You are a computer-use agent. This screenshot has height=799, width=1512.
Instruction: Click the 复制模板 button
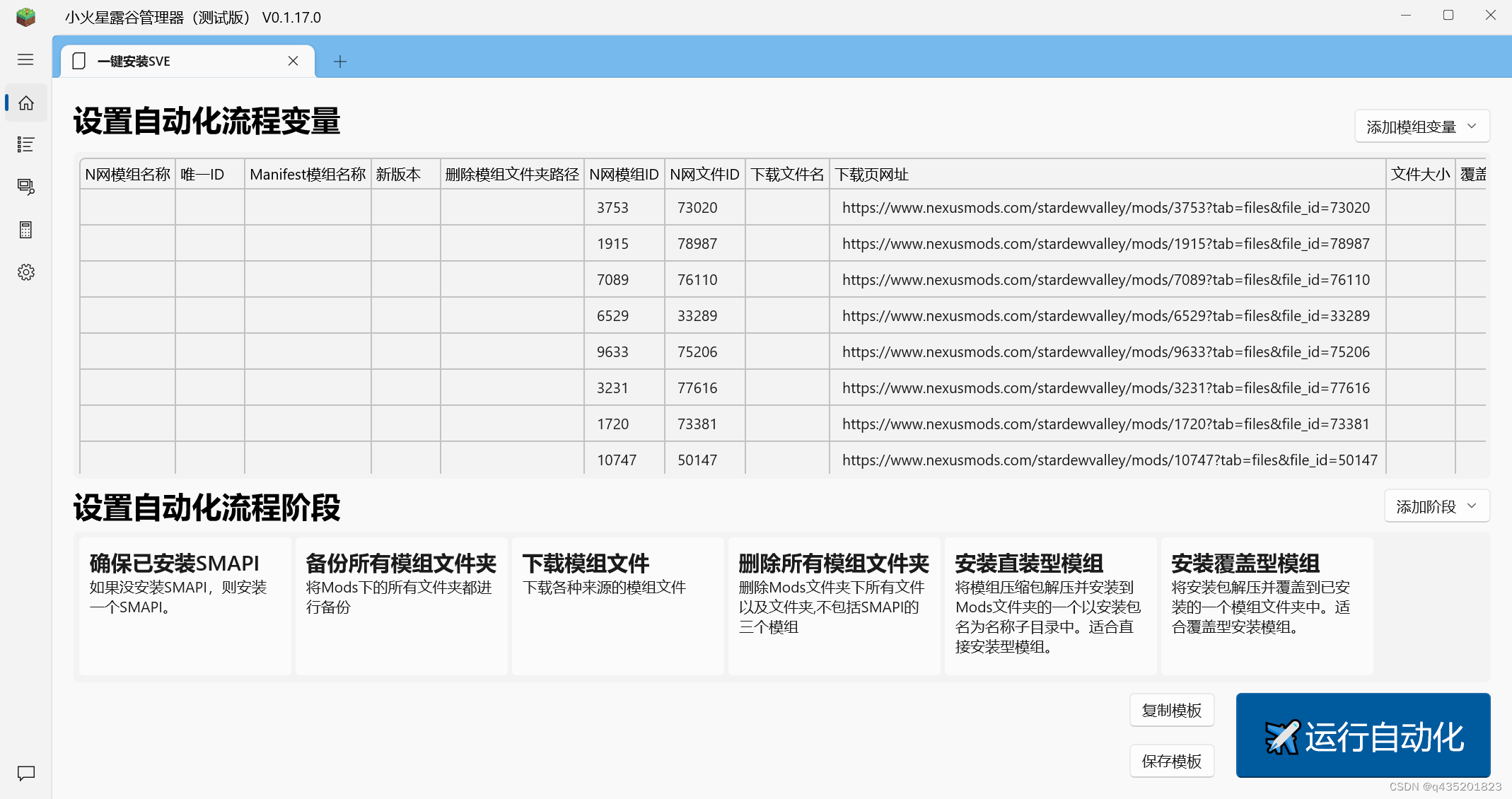(1171, 710)
